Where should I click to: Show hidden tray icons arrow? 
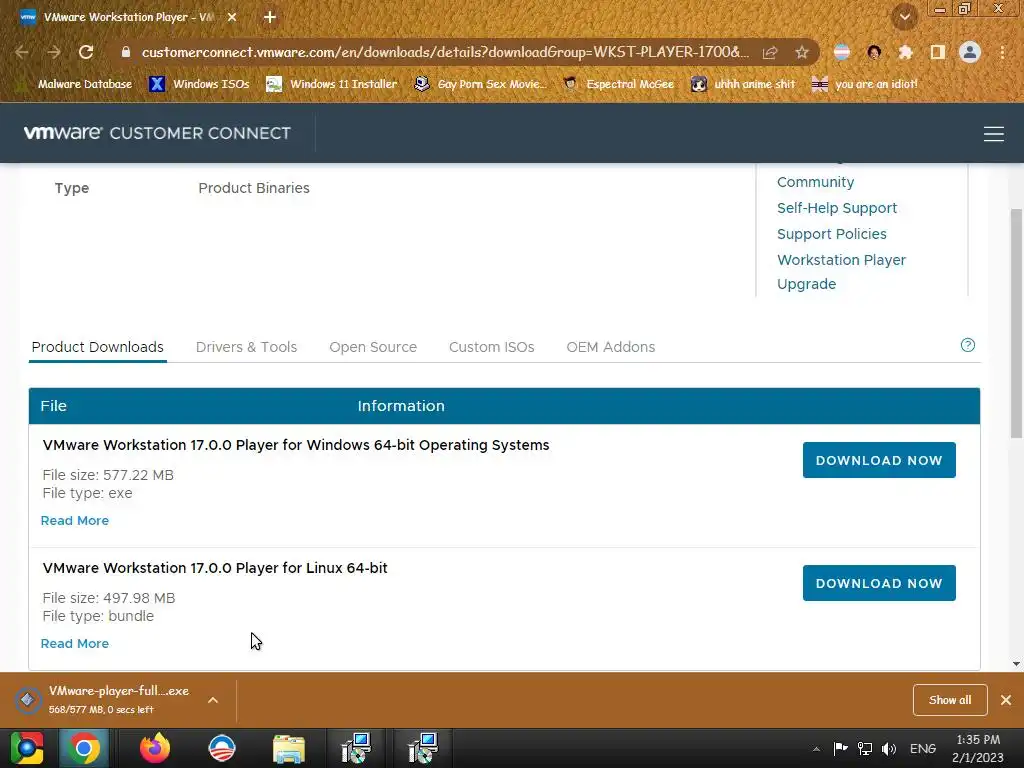pyautogui.click(x=816, y=748)
